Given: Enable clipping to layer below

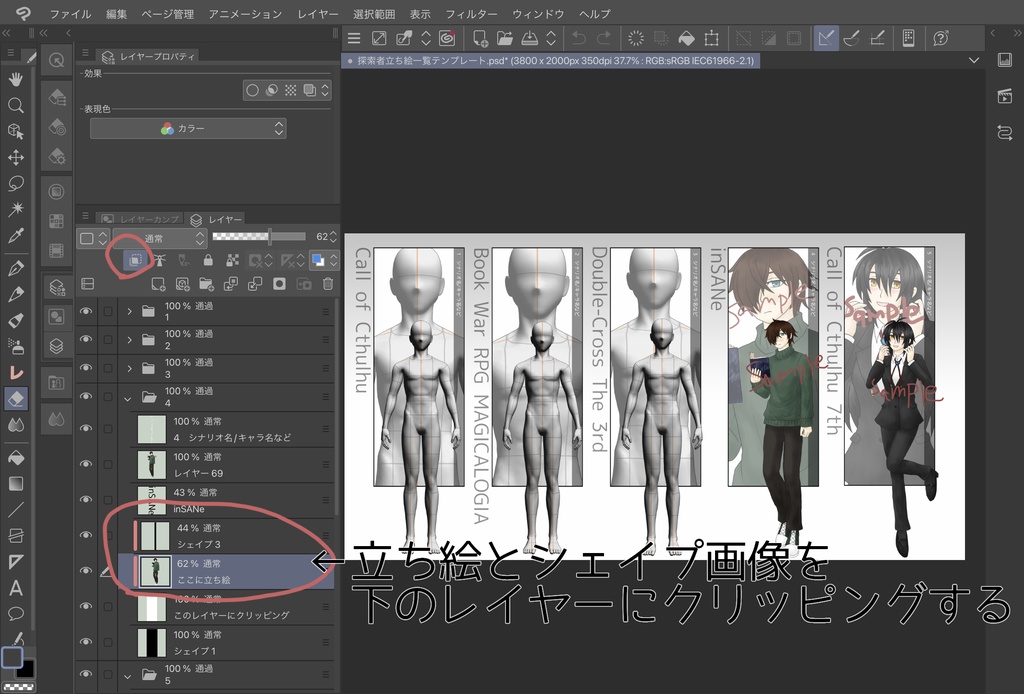Looking at the screenshot, I should (x=136, y=259).
